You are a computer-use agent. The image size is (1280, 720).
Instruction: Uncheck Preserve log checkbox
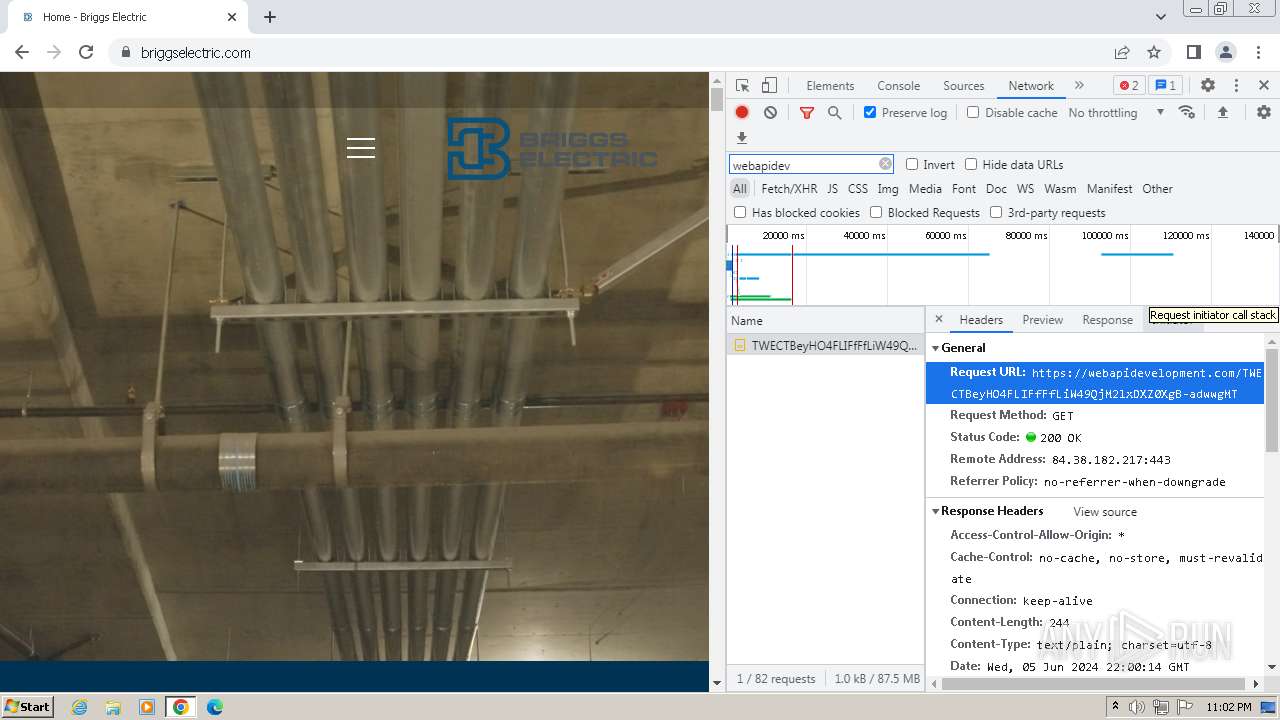pos(870,113)
